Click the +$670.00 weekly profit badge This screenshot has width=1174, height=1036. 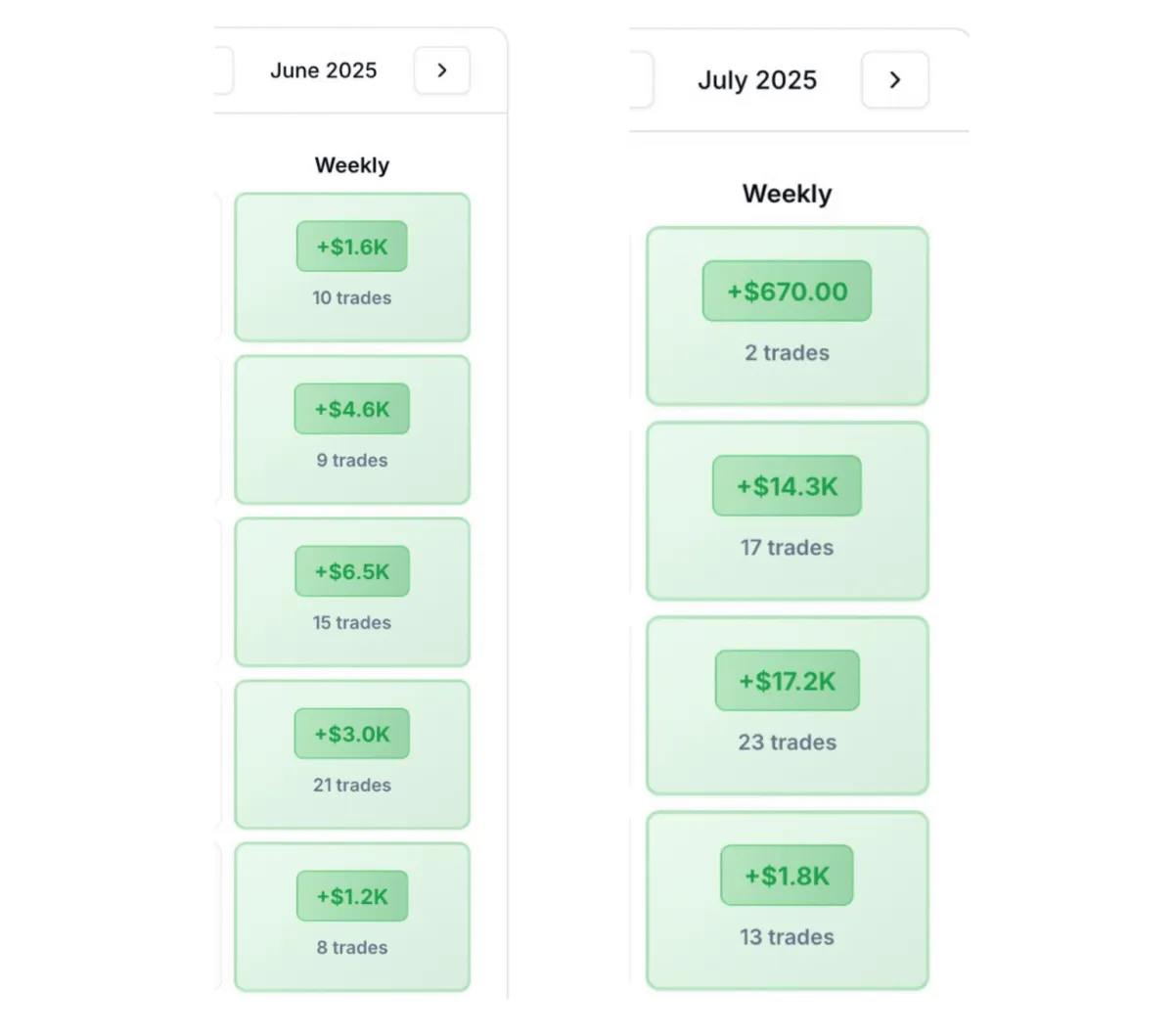[787, 292]
